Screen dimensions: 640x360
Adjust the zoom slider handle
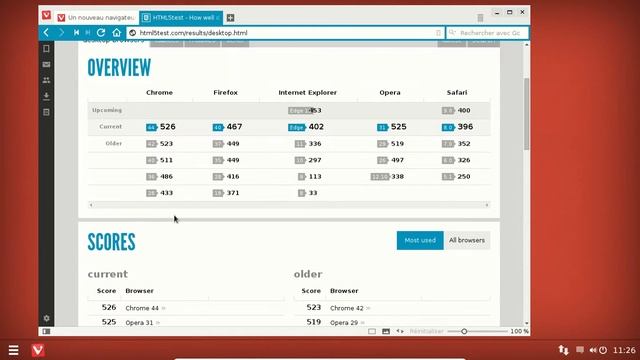pos(464,331)
